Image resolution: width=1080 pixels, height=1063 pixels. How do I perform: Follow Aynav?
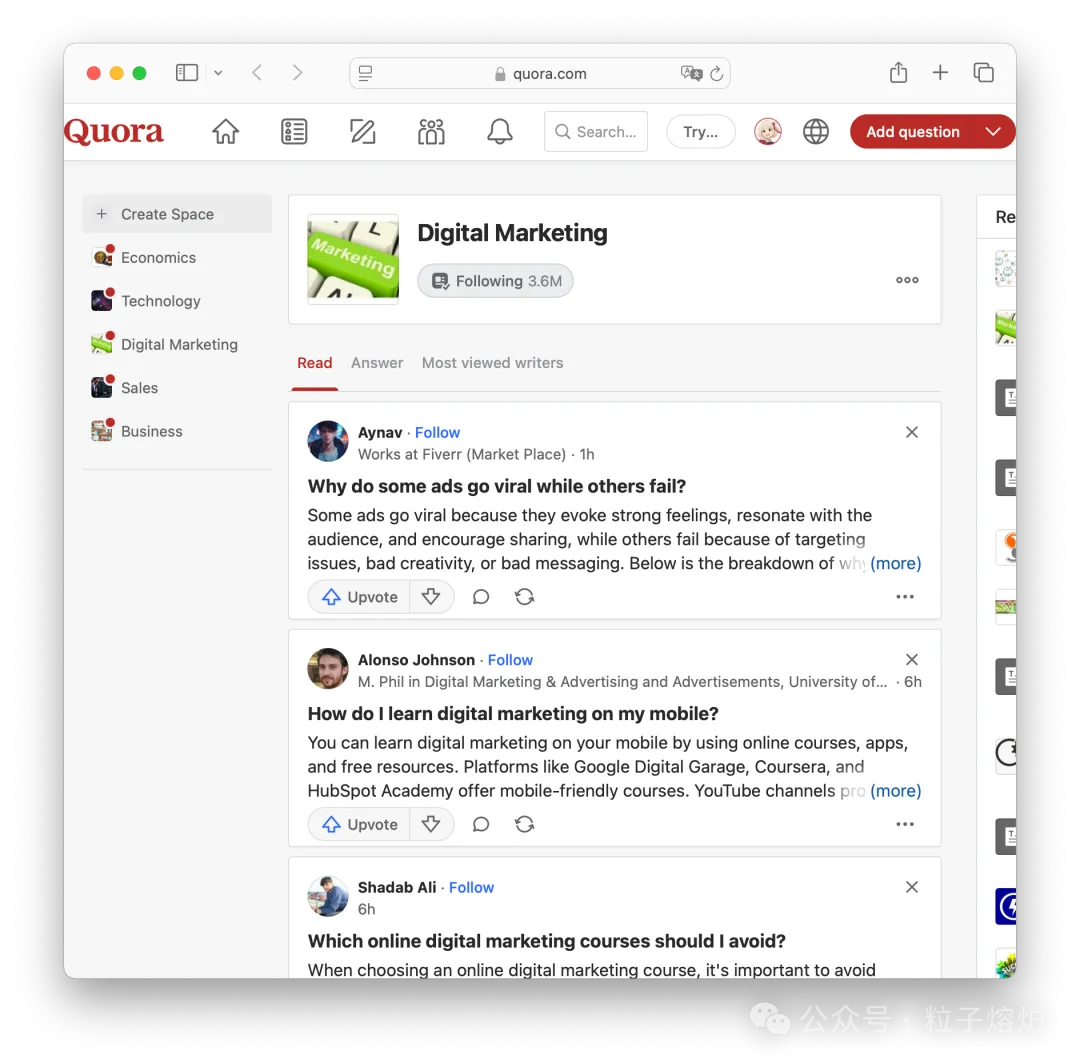[437, 433]
